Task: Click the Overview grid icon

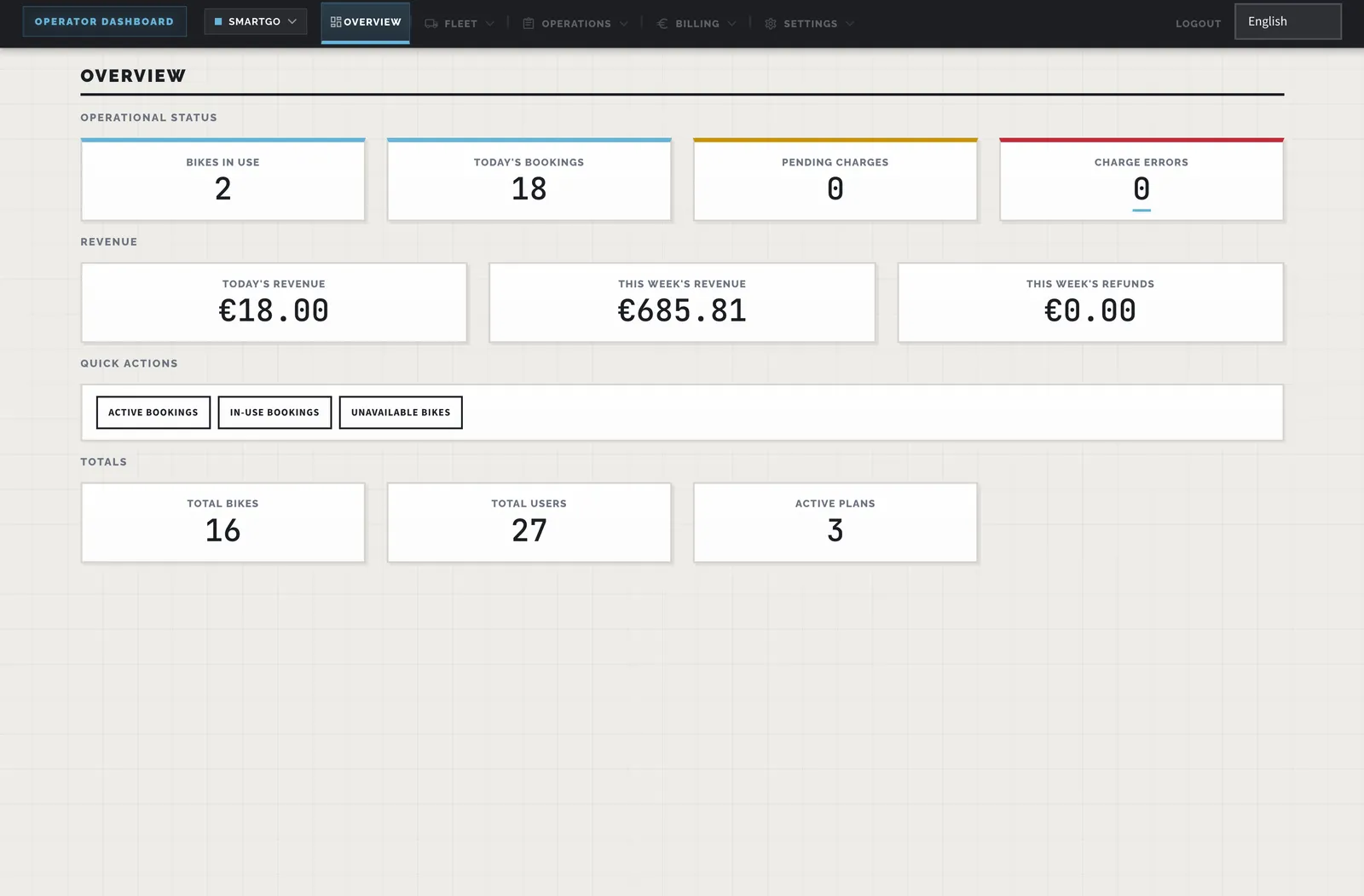Action: point(336,22)
